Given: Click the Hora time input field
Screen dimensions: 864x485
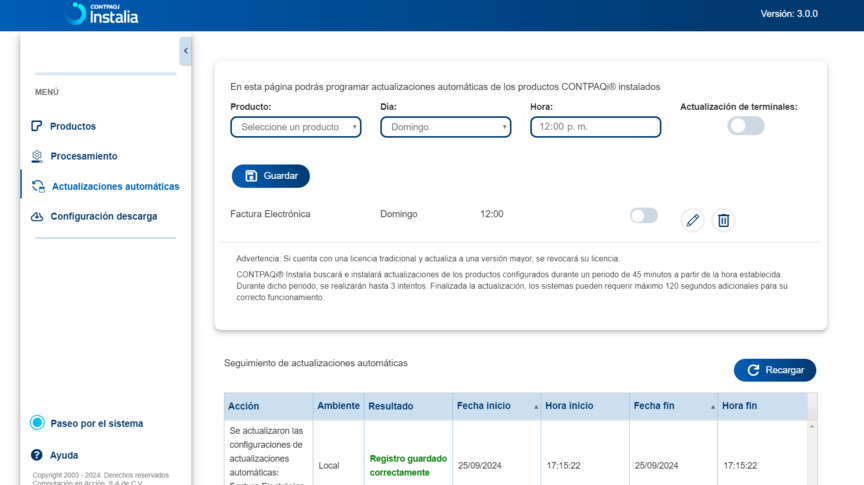Looking at the screenshot, I should (x=596, y=127).
